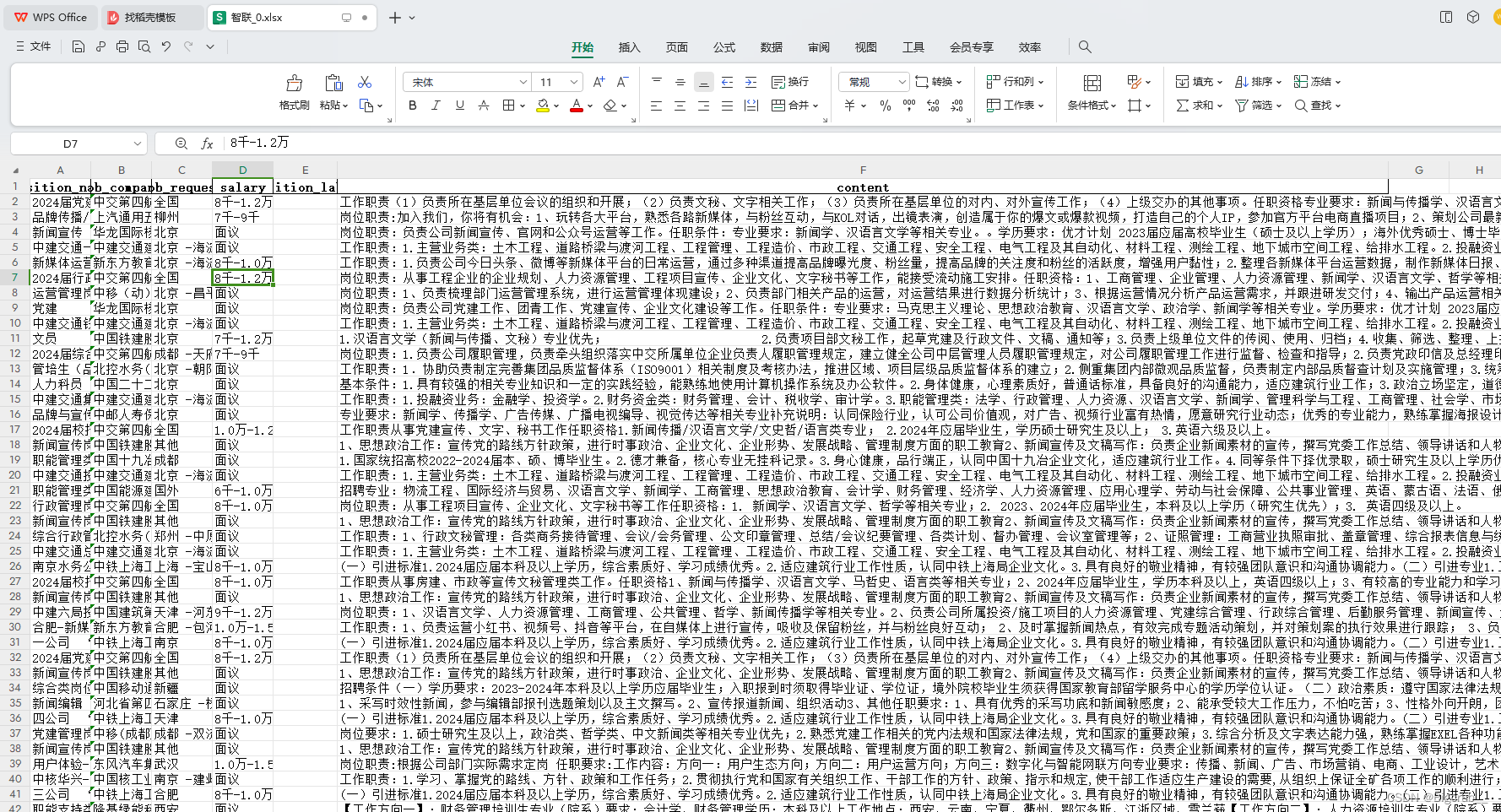Apply percent style format
This screenshot has width=1501, height=812.
point(885,106)
